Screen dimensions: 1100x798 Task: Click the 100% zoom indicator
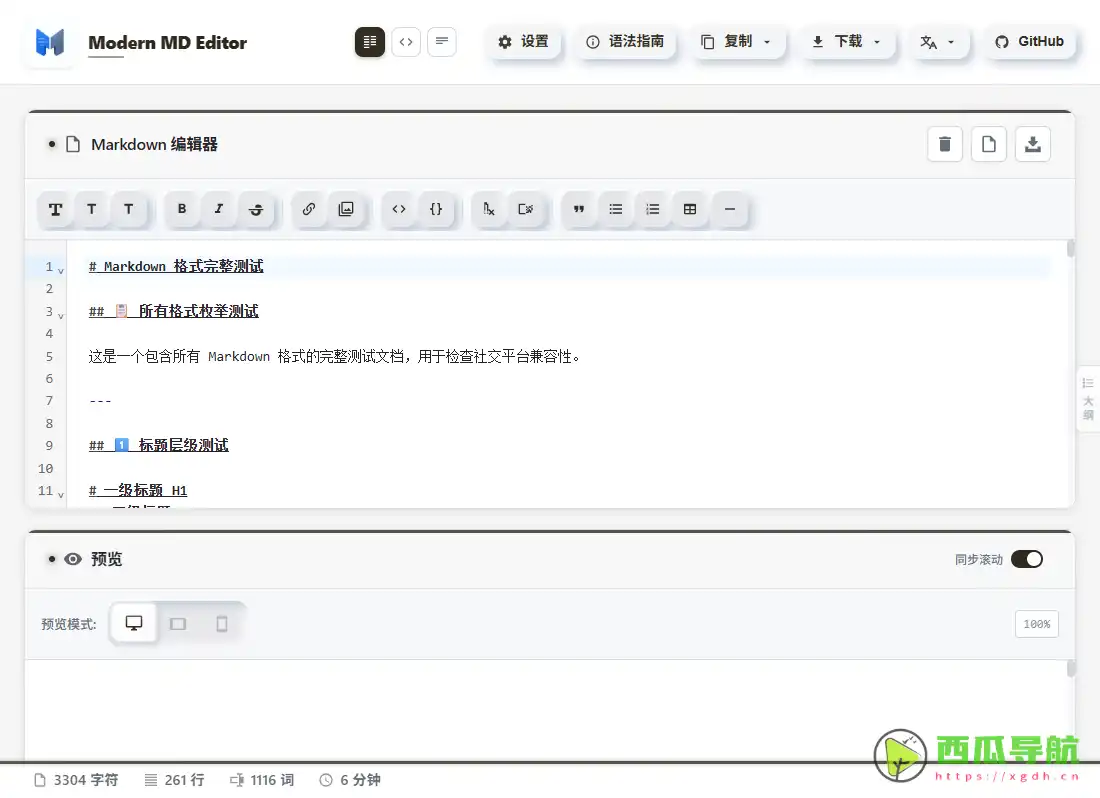coord(1036,624)
